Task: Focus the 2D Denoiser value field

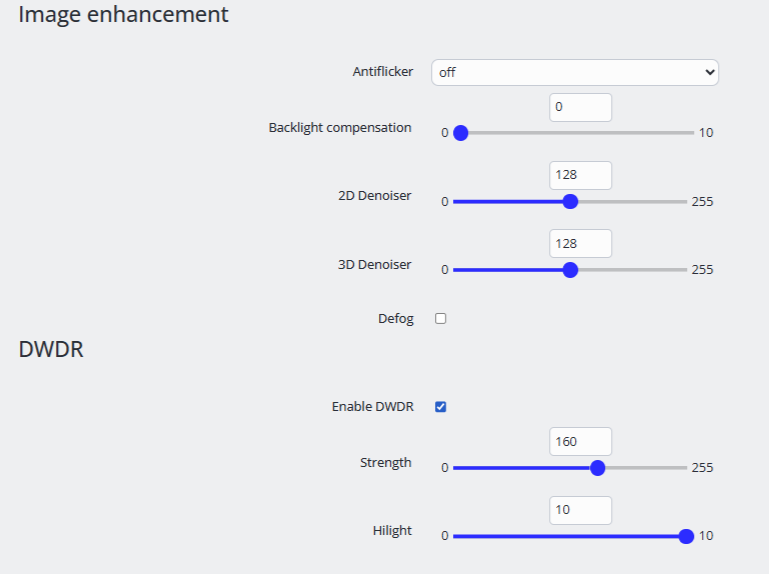Action: 580,175
